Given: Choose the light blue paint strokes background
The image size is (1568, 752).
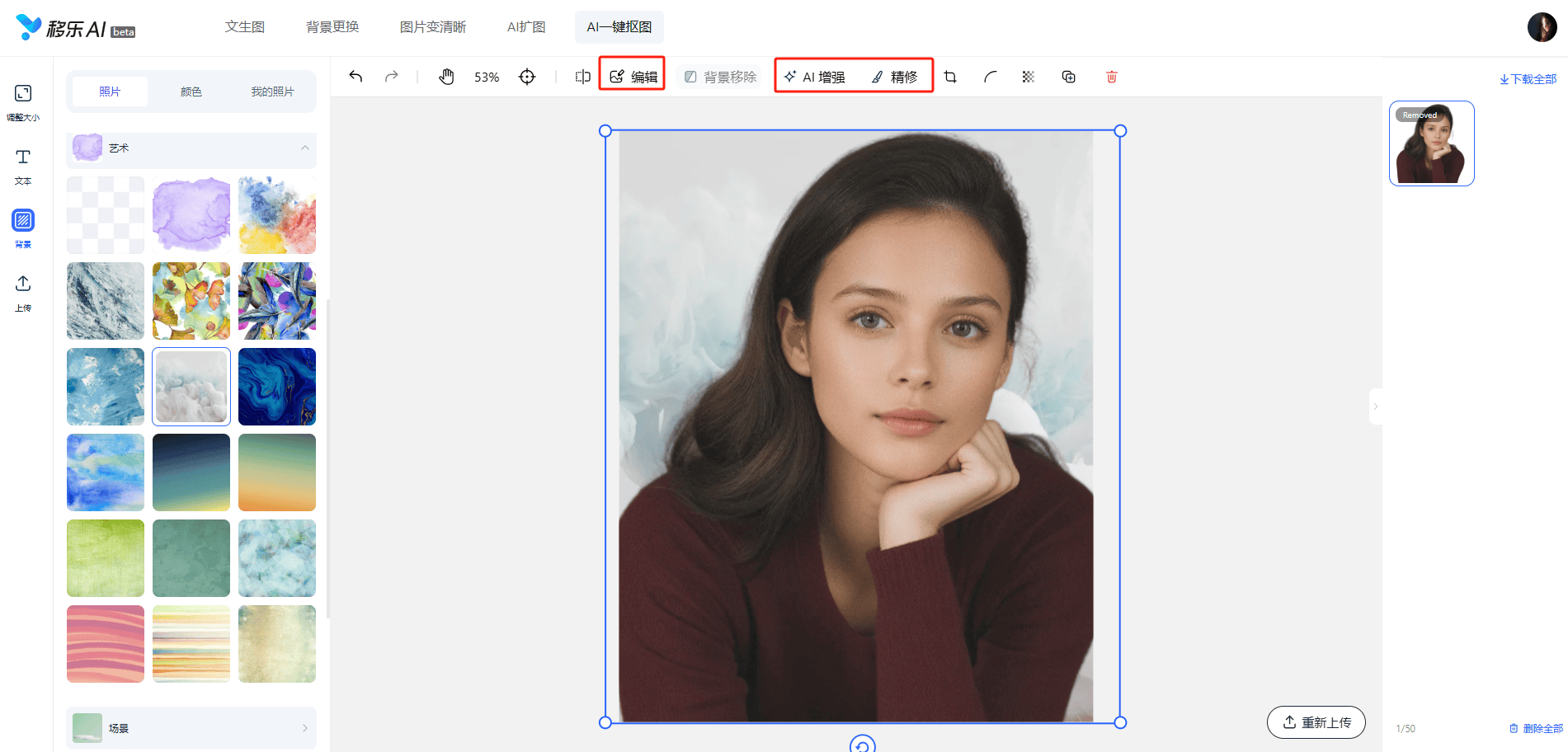Looking at the screenshot, I should (x=106, y=387).
